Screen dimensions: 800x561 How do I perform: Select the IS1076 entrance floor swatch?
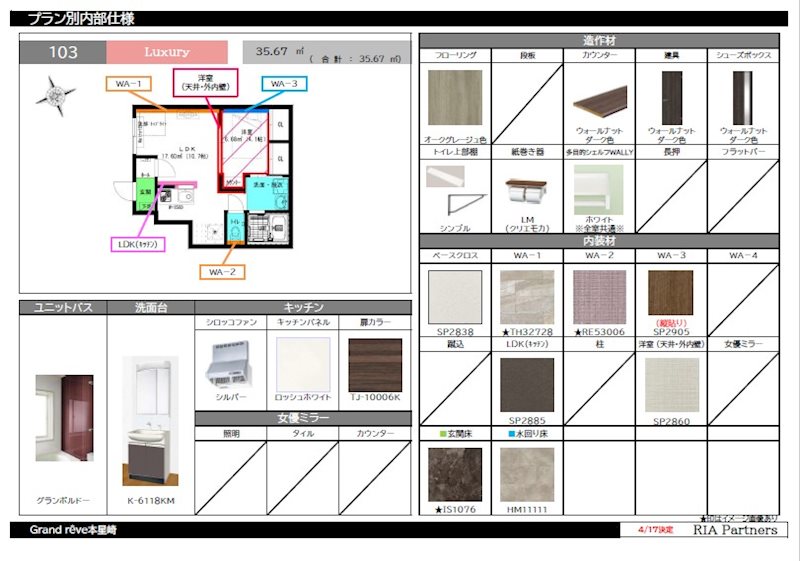(455, 475)
